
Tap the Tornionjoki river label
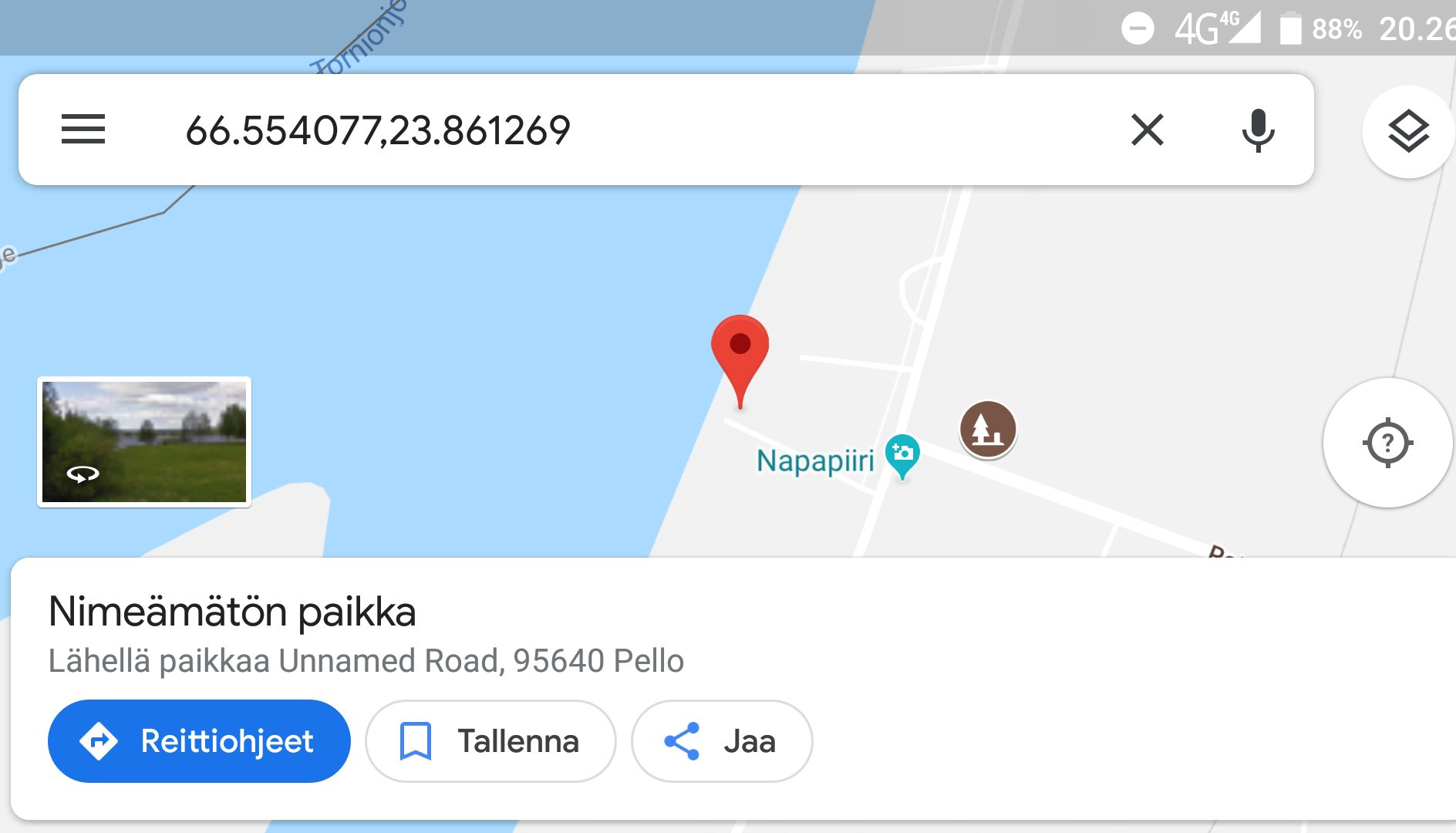pyautogui.click(x=359, y=39)
